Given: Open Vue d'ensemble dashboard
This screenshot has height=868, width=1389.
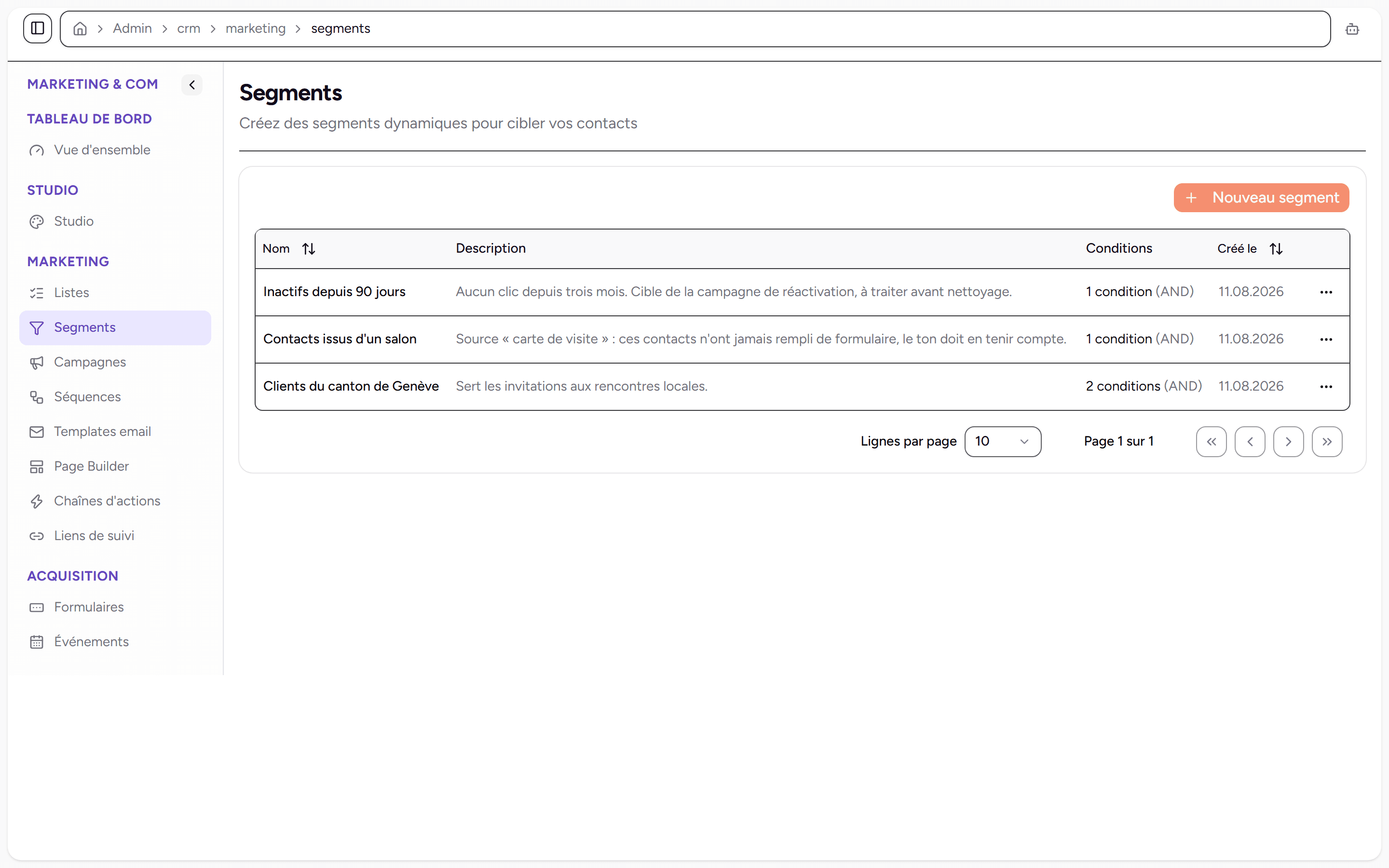Looking at the screenshot, I should [x=115, y=150].
